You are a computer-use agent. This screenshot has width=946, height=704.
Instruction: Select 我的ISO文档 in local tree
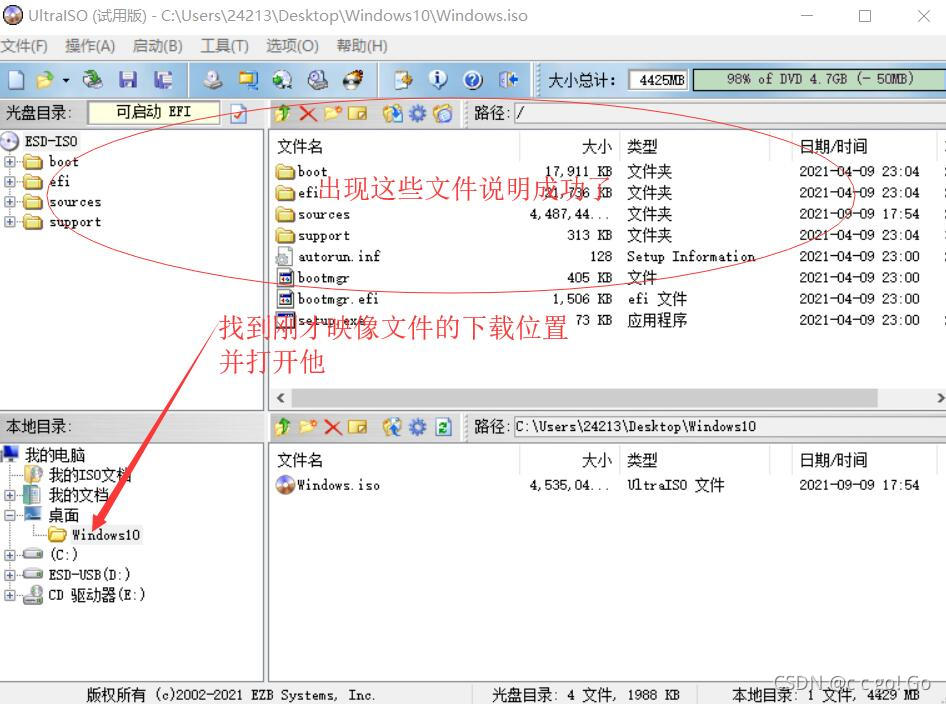(x=89, y=475)
